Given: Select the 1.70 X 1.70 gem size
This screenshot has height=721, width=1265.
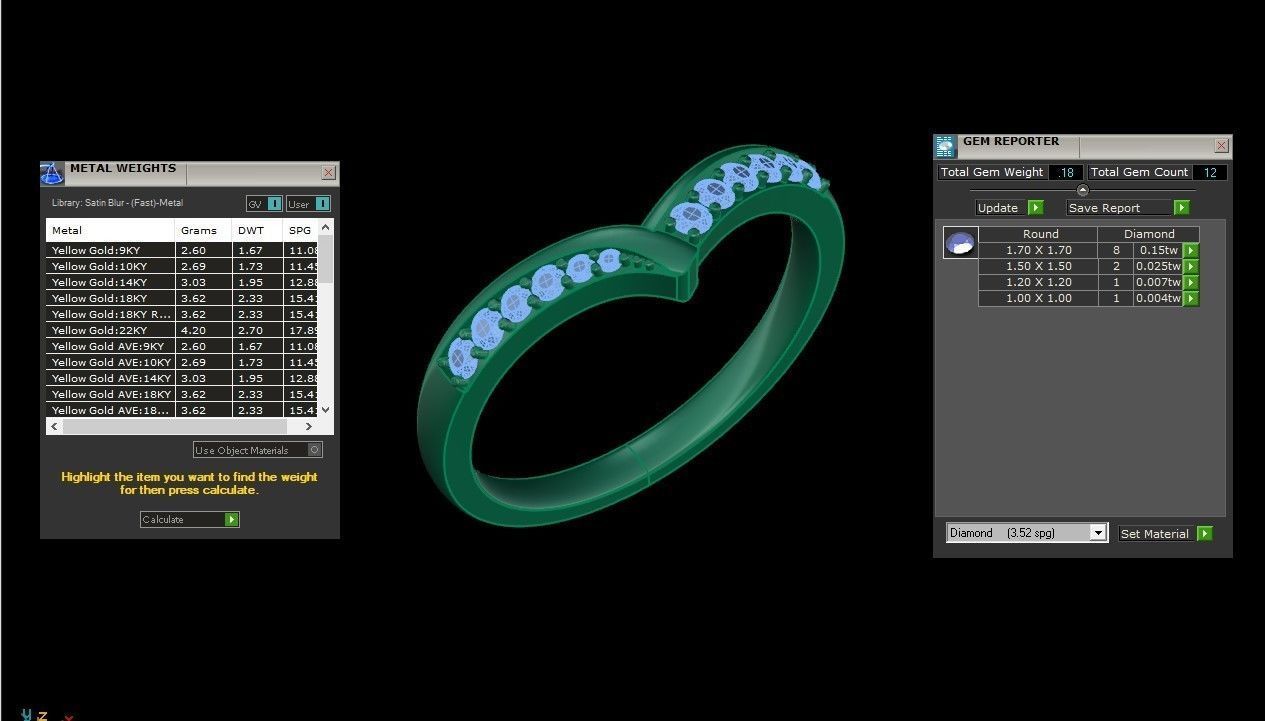Looking at the screenshot, I should point(1038,250).
